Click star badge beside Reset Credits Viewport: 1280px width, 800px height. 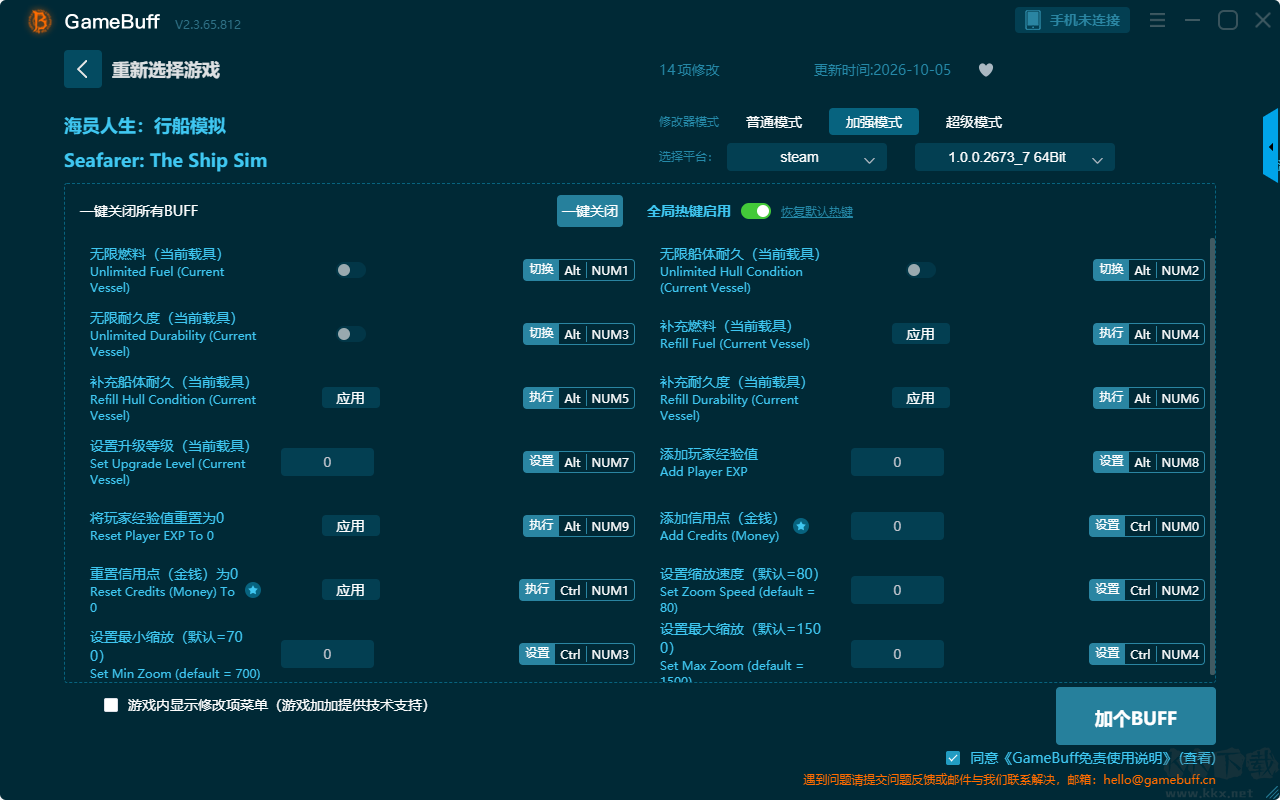[253, 590]
